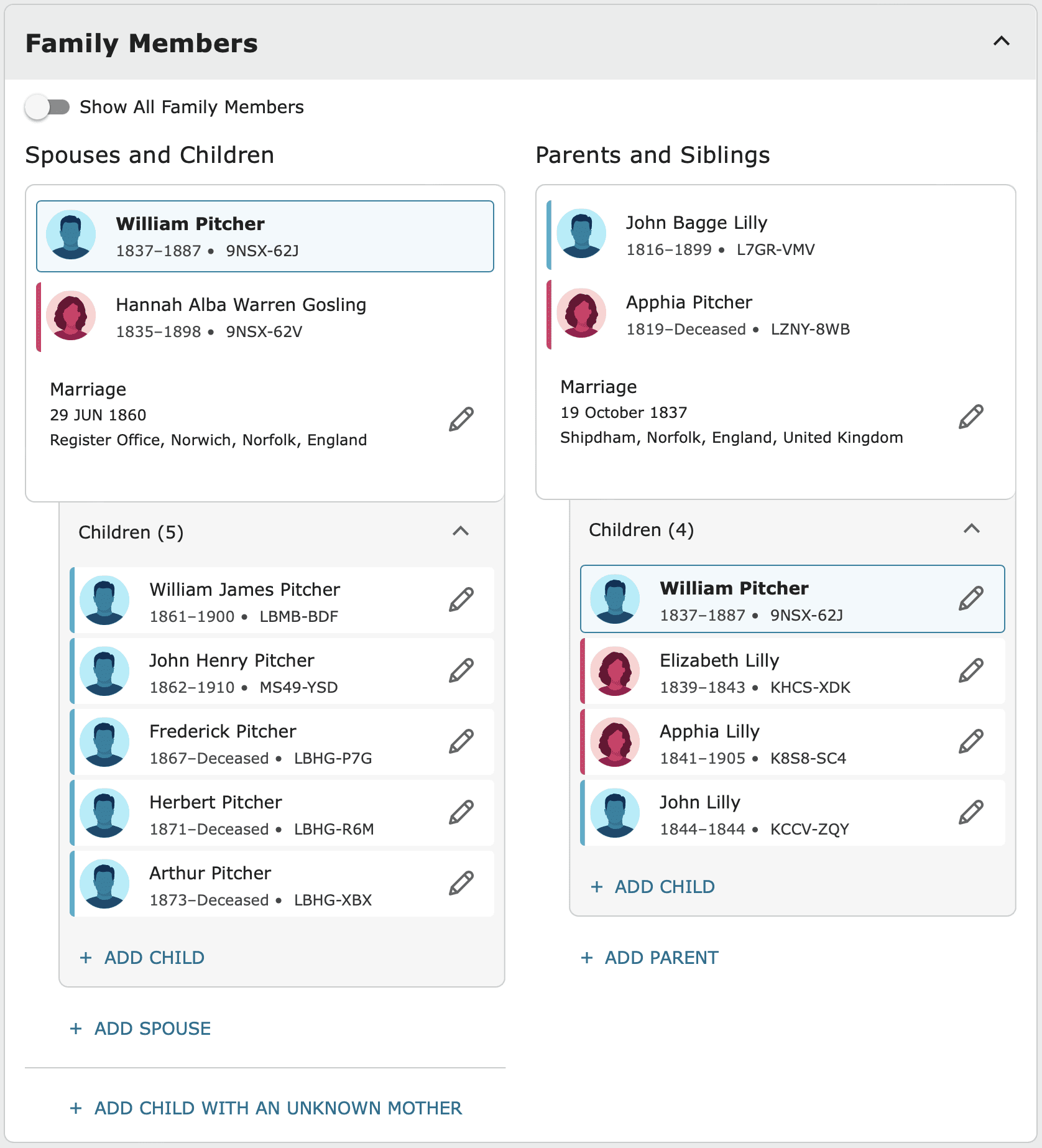Edit Arthur Pitcher's relationship pencil icon
This screenshot has height=1148, width=1042.
pos(461,883)
